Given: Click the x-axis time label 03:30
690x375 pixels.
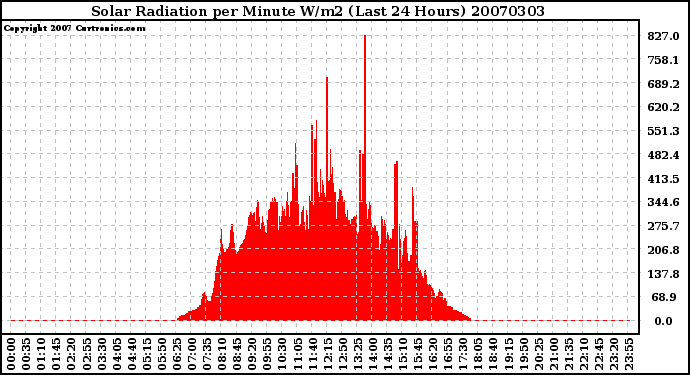Looking at the screenshot, I should [101, 354].
